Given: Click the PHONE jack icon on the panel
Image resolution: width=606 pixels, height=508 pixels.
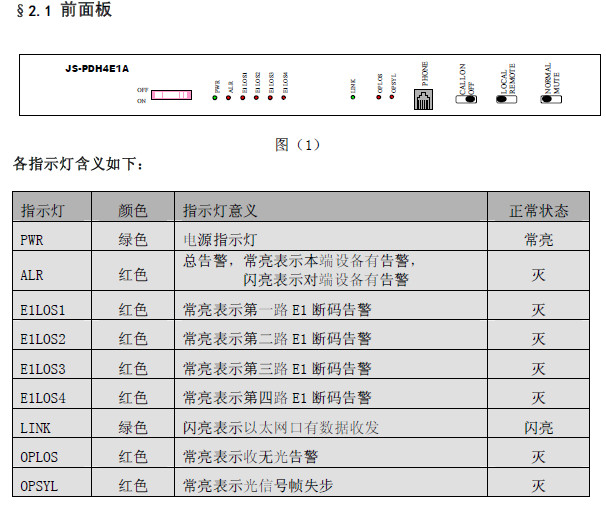Looking at the screenshot, I should point(424,99).
